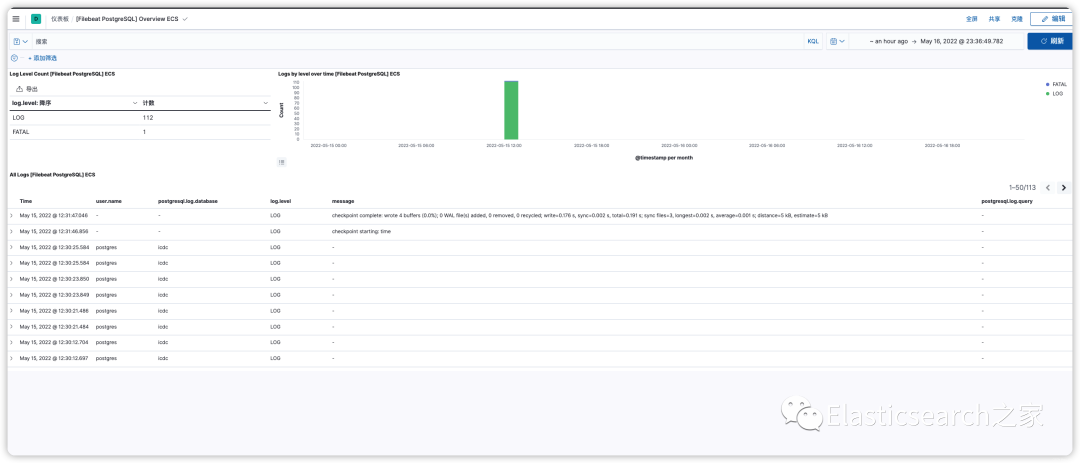Click postgres user in 12:30:12.697 row
The image size is (1080, 463).
[106, 358]
